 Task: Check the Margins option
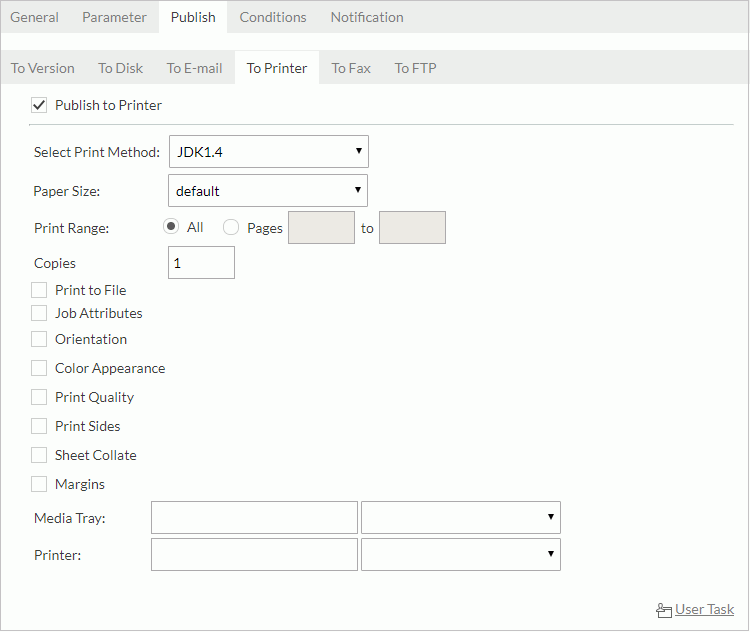(39, 484)
